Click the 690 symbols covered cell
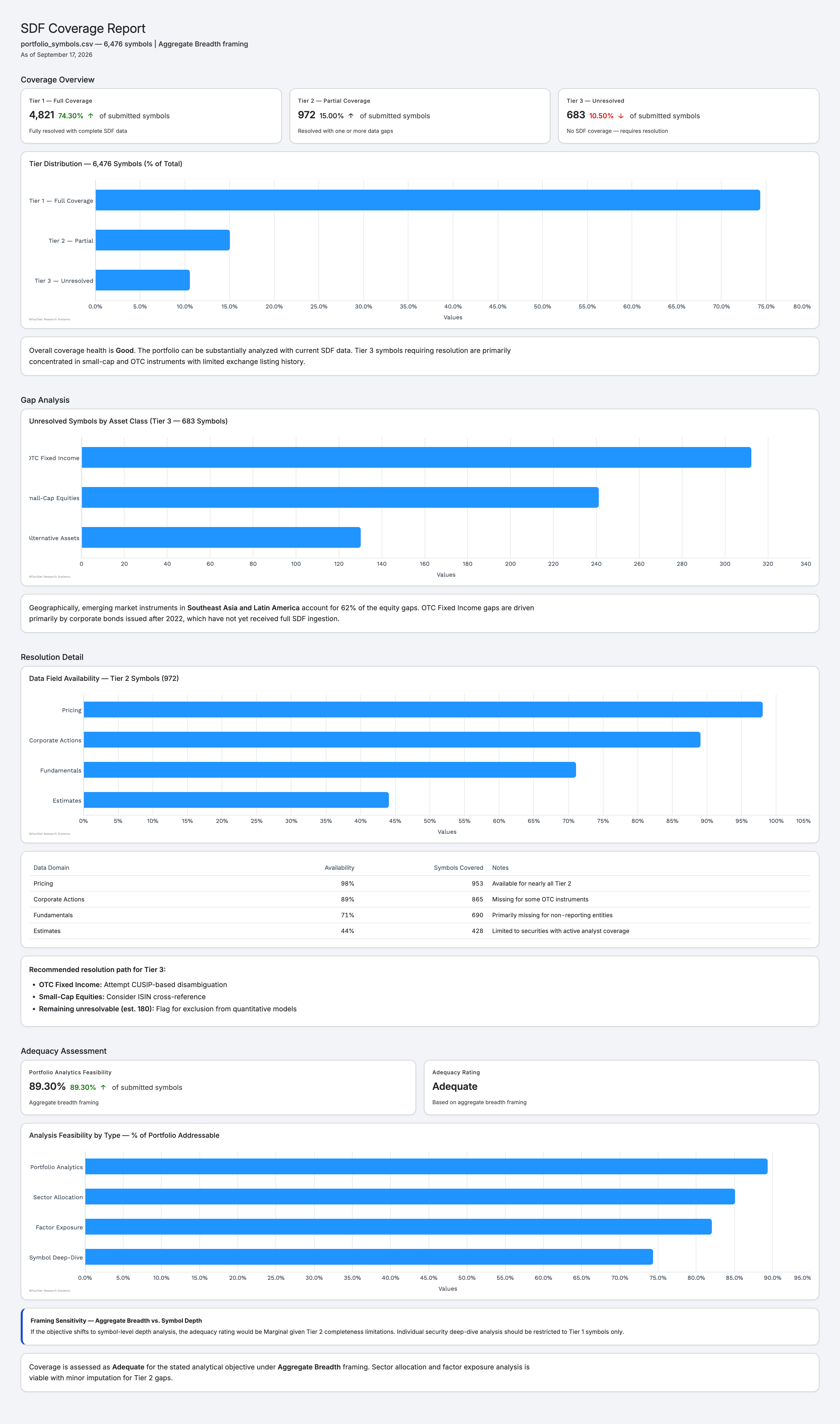Image resolution: width=840 pixels, height=1424 pixels. [478, 915]
